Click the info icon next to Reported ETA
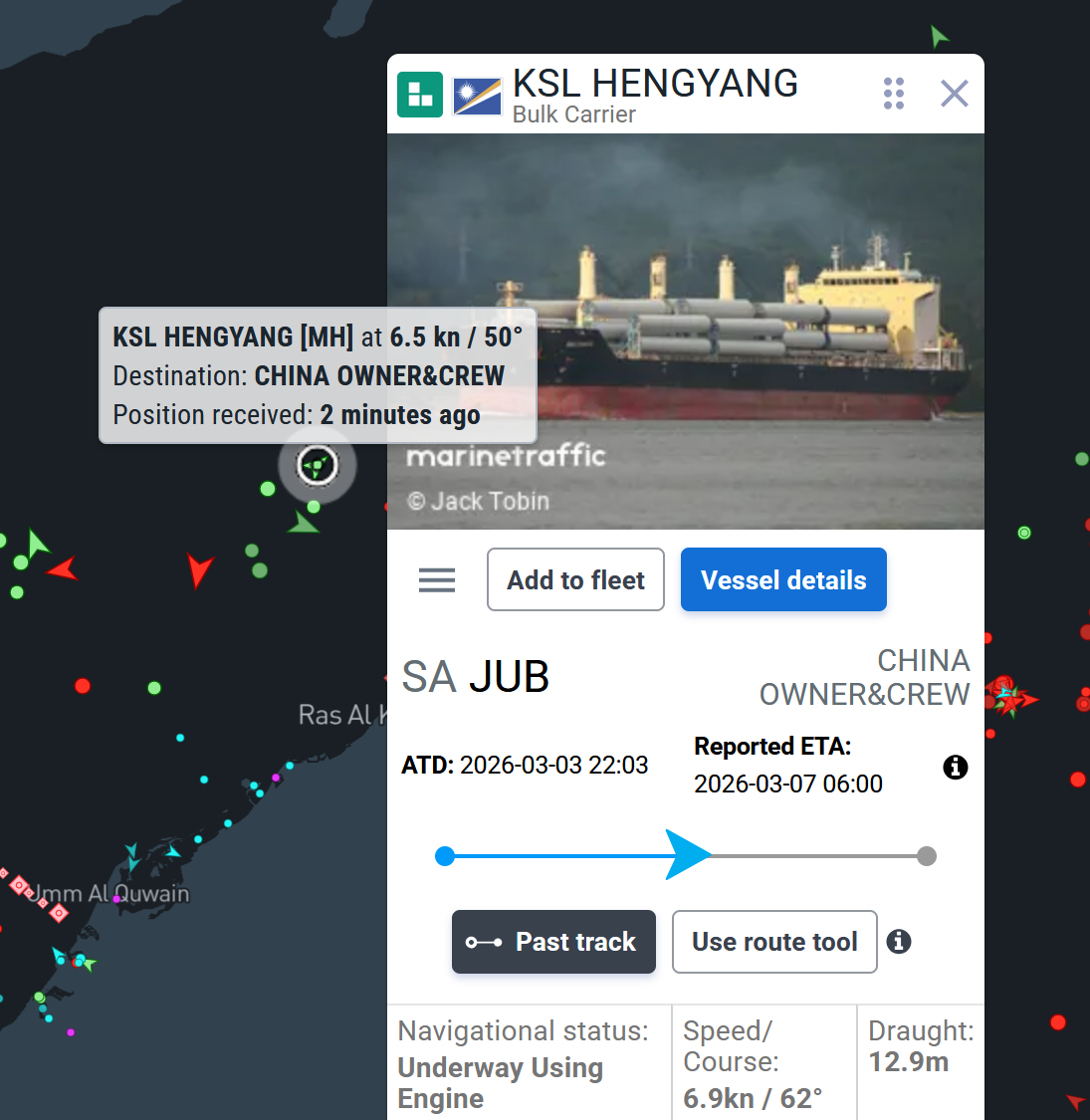The image size is (1090, 1120). (x=955, y=768)
